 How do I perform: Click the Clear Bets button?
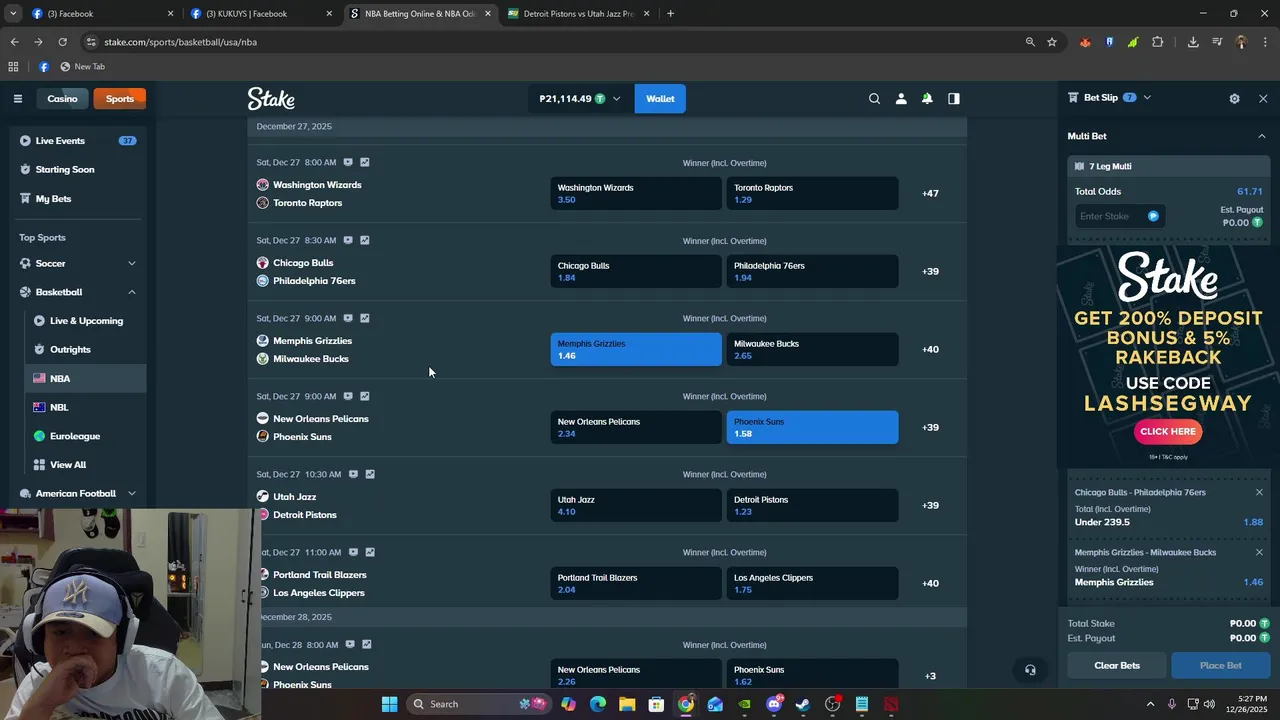tap(1117, 665)
